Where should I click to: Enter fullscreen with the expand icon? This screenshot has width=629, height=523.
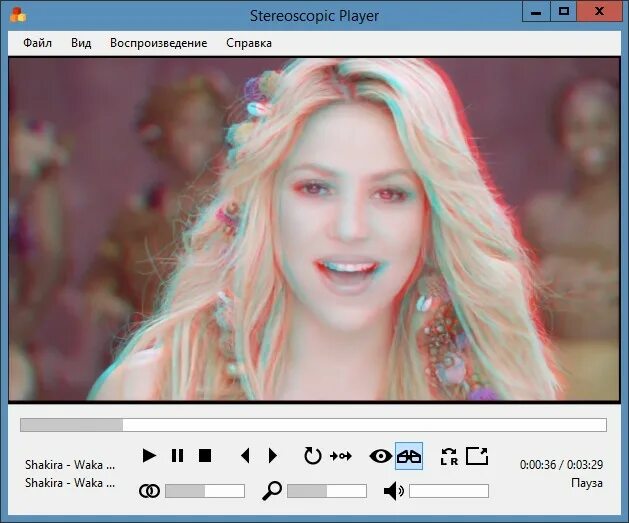tap(477, 456)
